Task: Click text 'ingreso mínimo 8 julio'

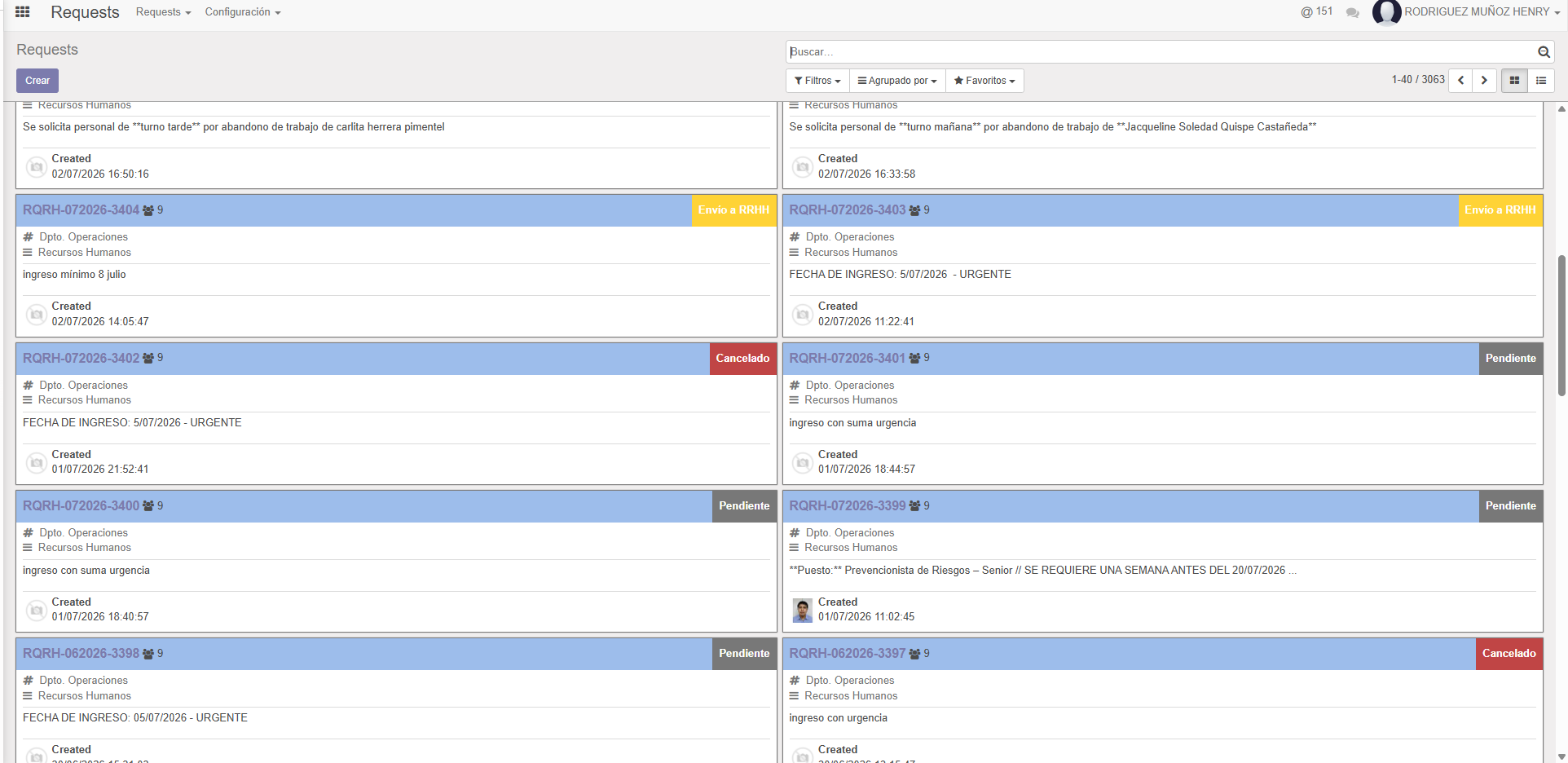Action: click(74, 275)
